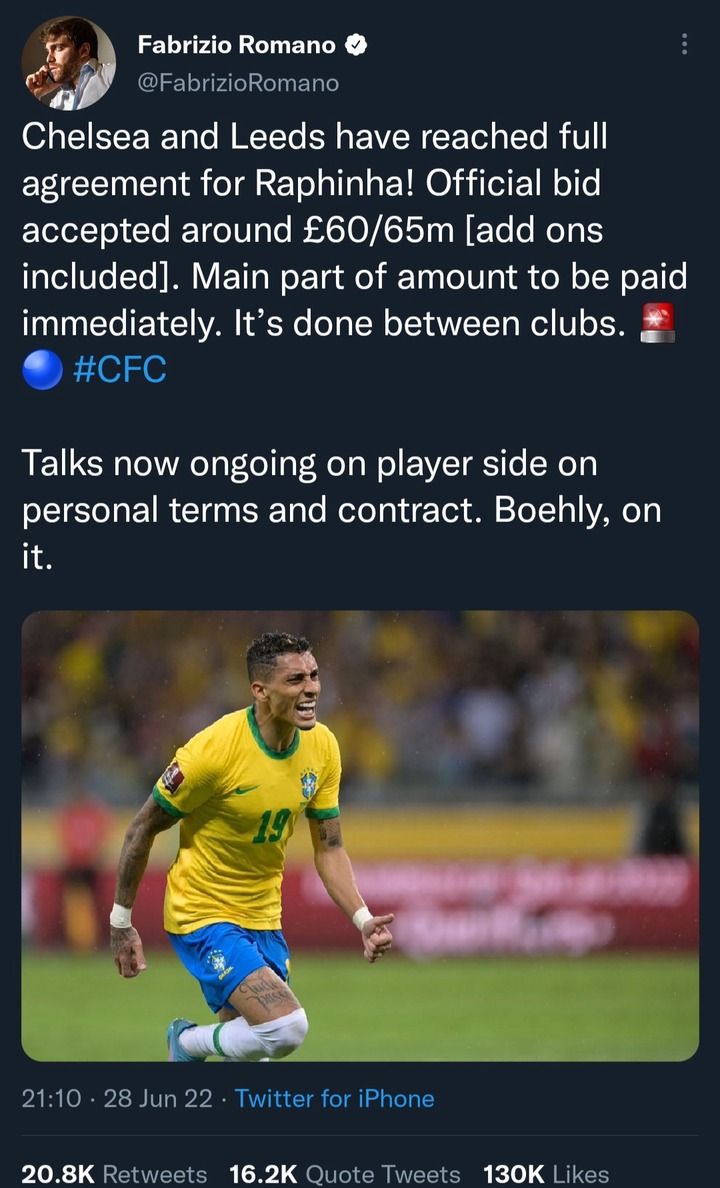
Task: Tap the number 19 on the jersey
Action: (271, 827)
